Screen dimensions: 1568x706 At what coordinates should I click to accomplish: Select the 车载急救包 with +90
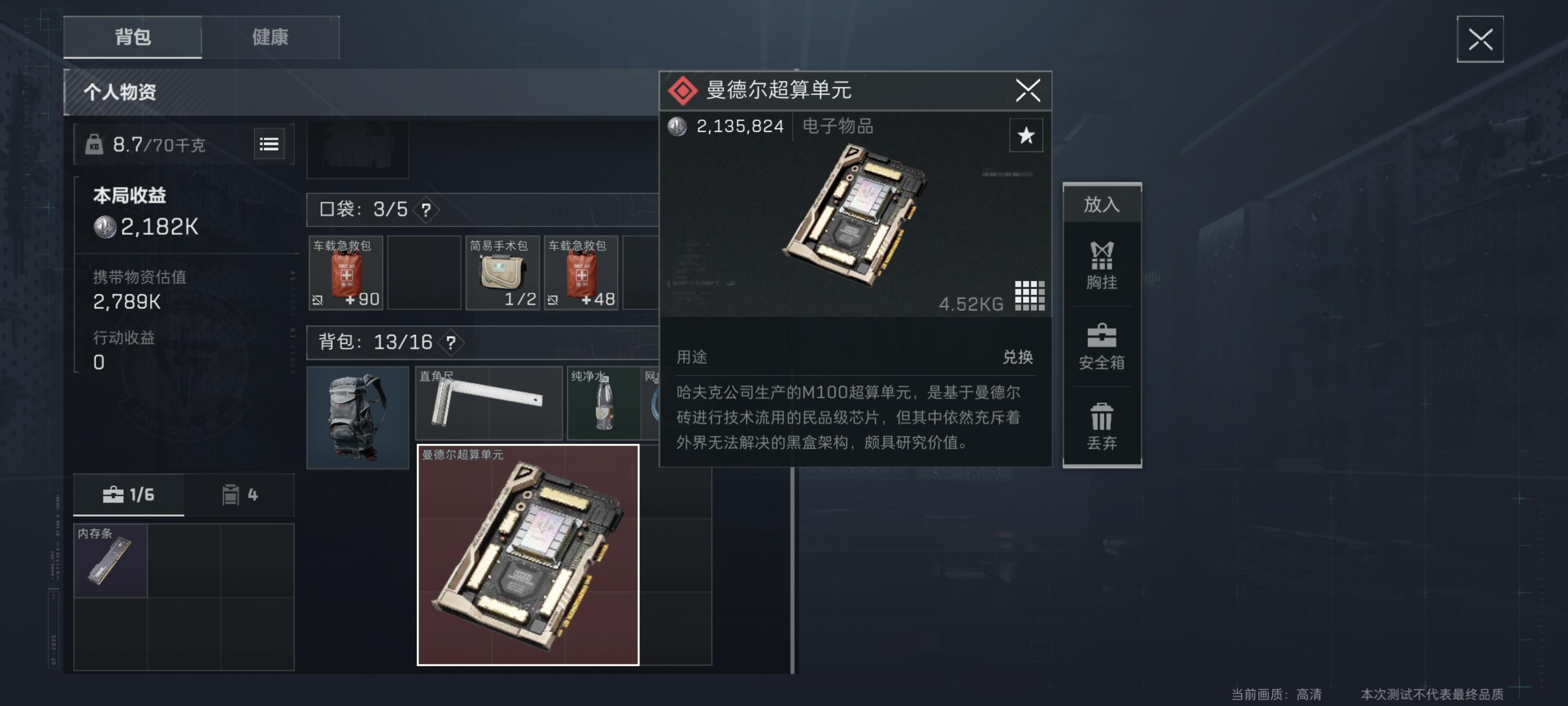click(x=346, y=273)
